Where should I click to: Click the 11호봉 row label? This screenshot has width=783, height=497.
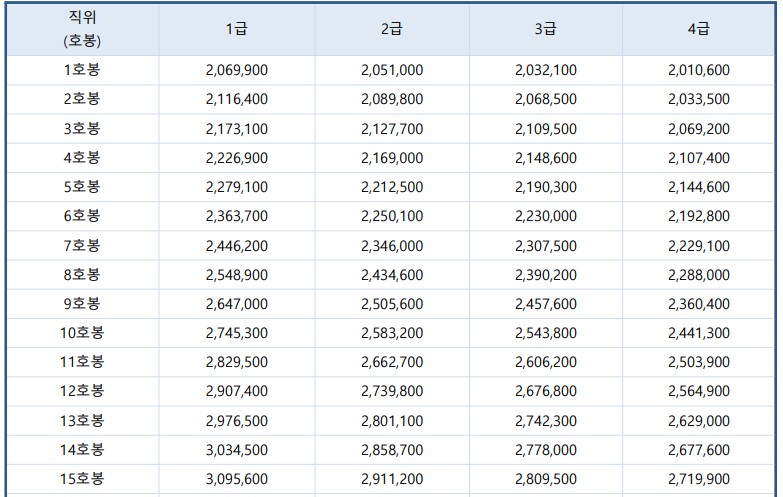click(x=82, y=362)
